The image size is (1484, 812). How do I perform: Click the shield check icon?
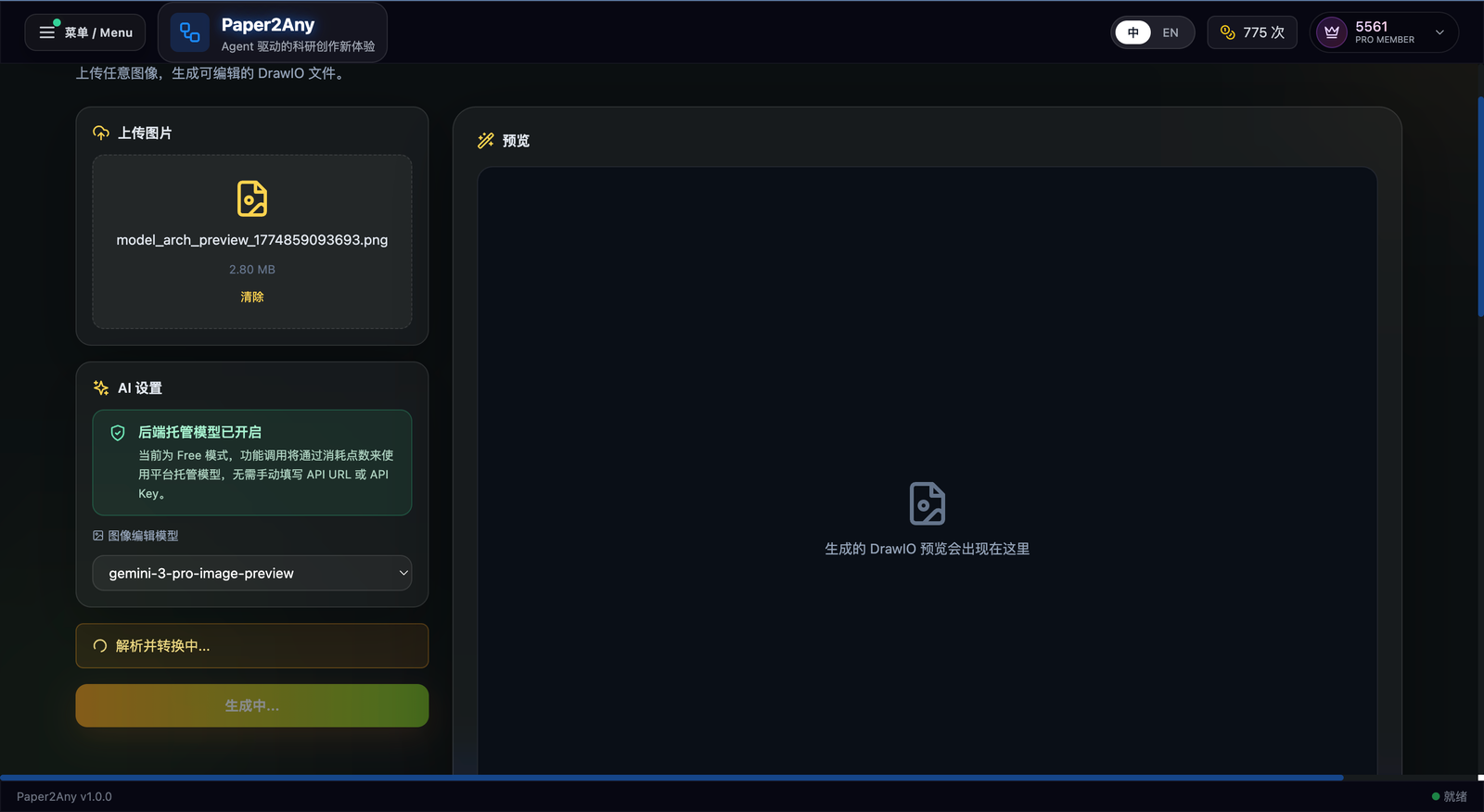click(x=118, y=433)
